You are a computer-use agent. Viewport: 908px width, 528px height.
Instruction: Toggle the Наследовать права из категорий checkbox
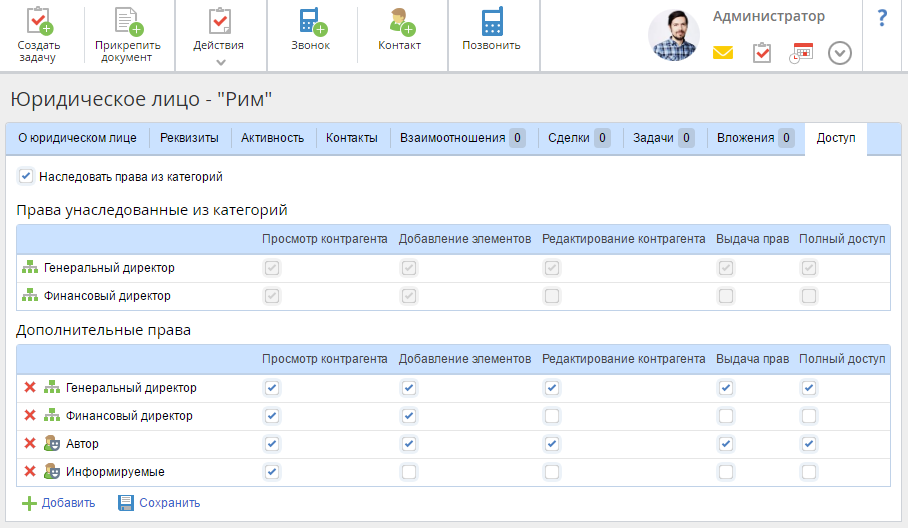coord(26,176)
